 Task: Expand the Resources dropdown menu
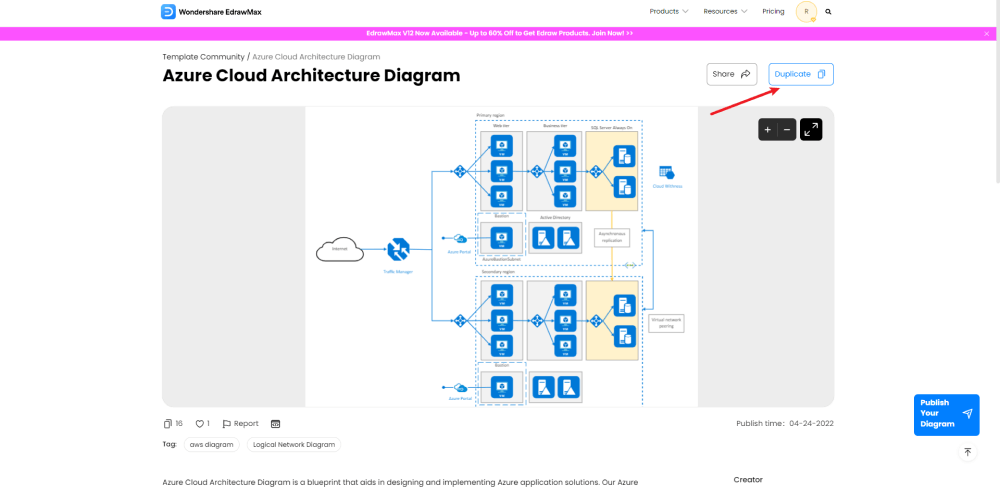tap(726, 11)
